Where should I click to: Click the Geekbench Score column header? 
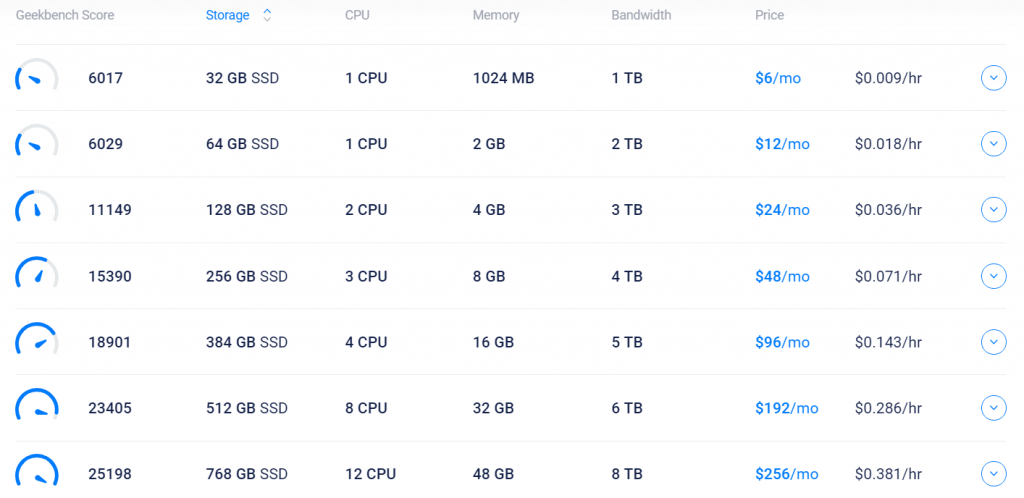click(x=65, y=15)
